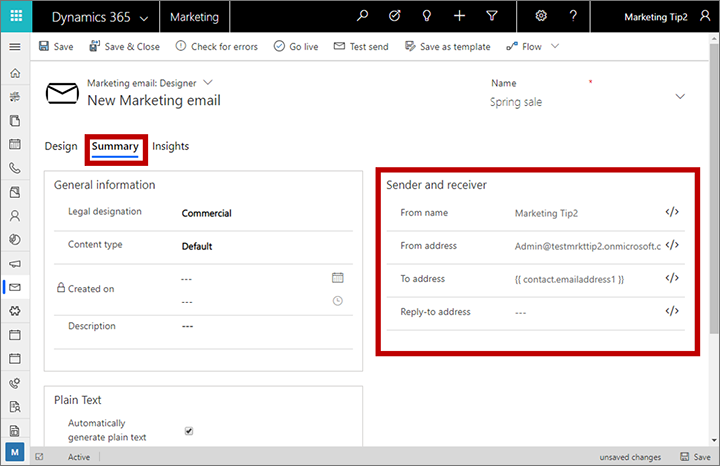Open the calendar picker for Created on

click(x=337, y=278)
